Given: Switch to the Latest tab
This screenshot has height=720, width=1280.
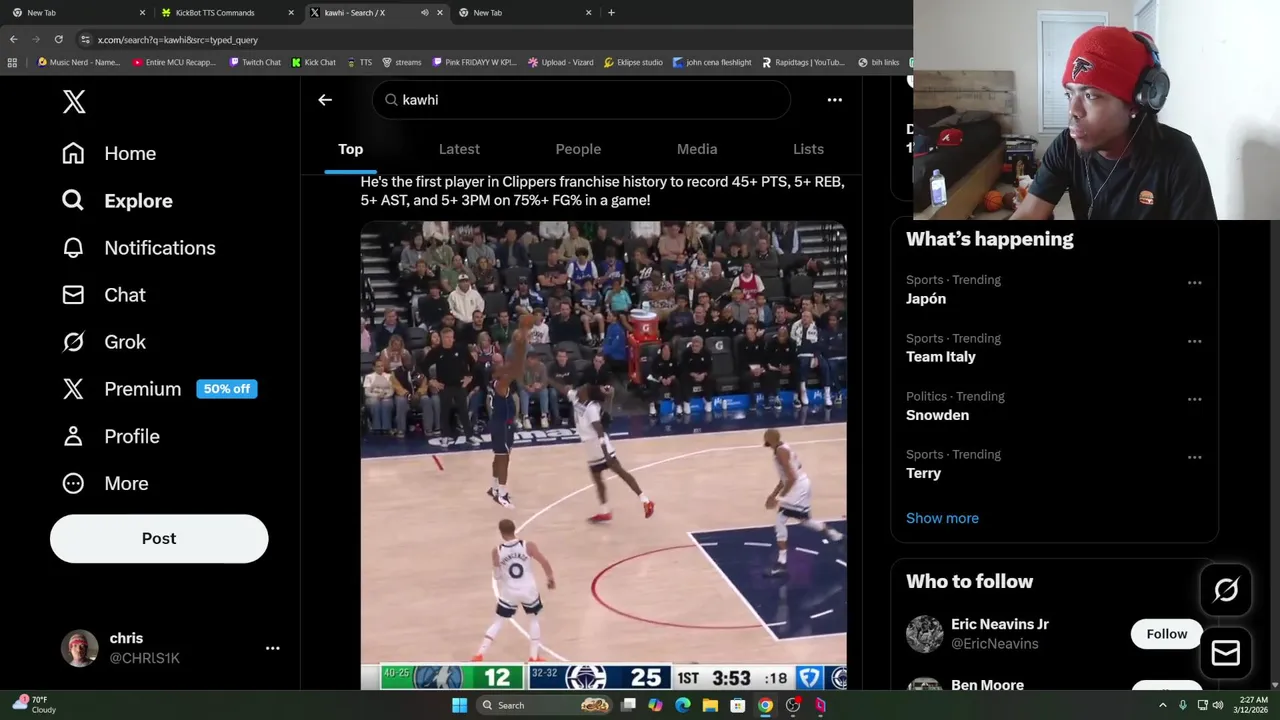Looking at the screenshot, I should tap(459, 149).
